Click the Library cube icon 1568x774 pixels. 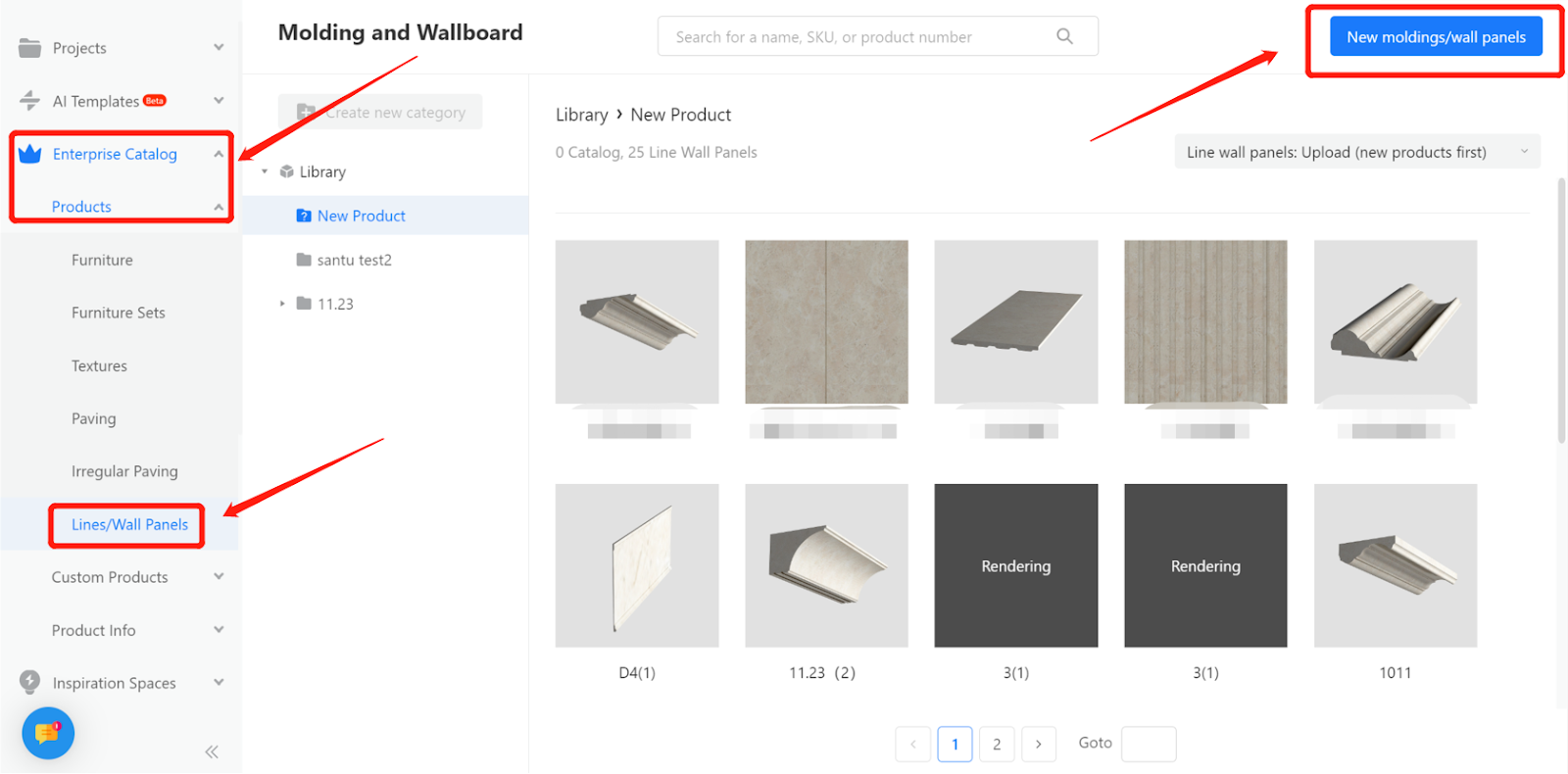[x=287, y=171]
